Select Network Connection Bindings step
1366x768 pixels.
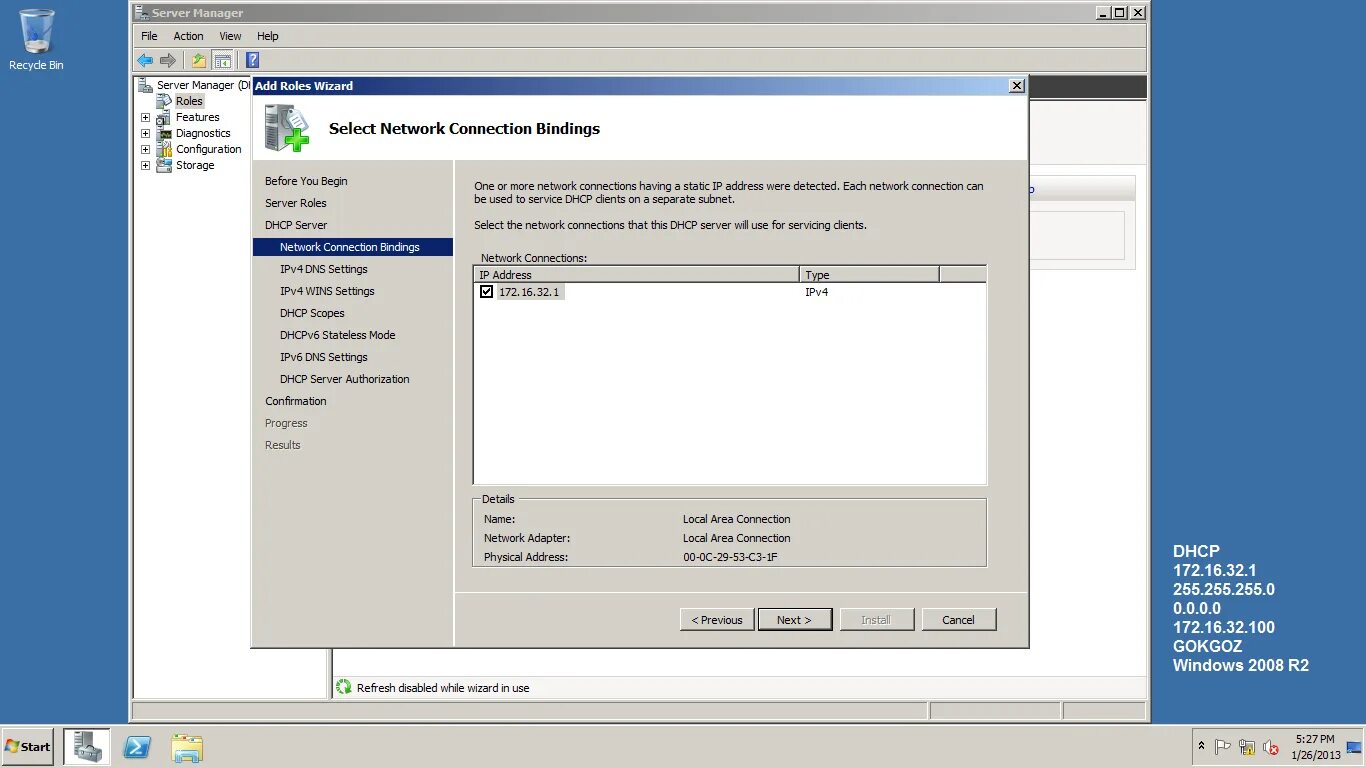352,247
